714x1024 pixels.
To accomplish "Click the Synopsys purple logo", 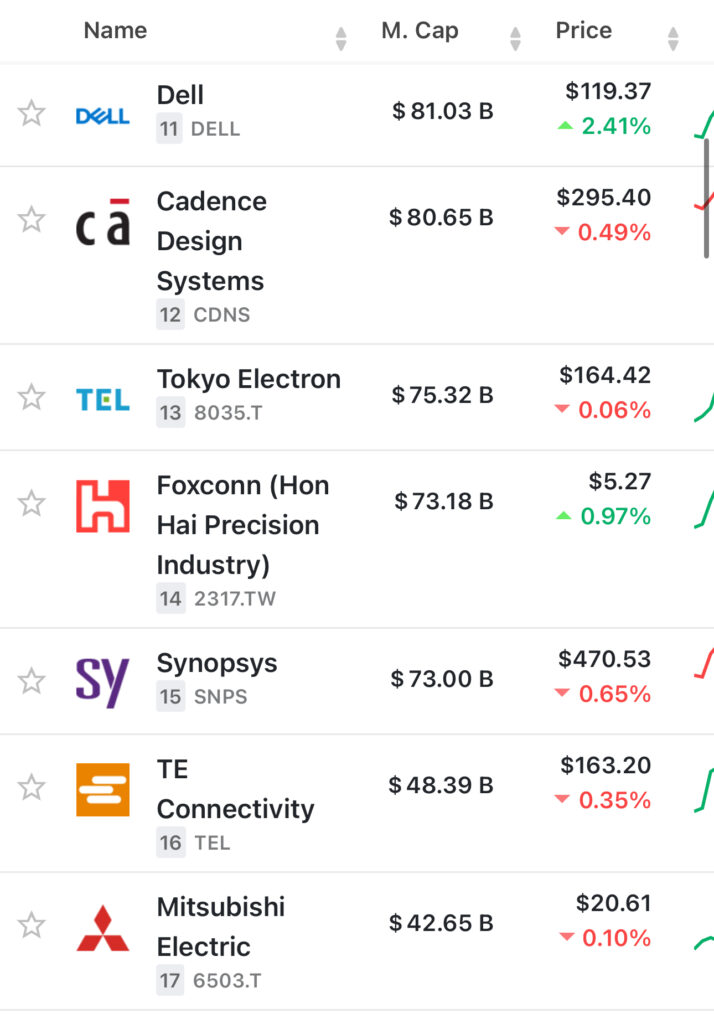I will click(103, 682).
